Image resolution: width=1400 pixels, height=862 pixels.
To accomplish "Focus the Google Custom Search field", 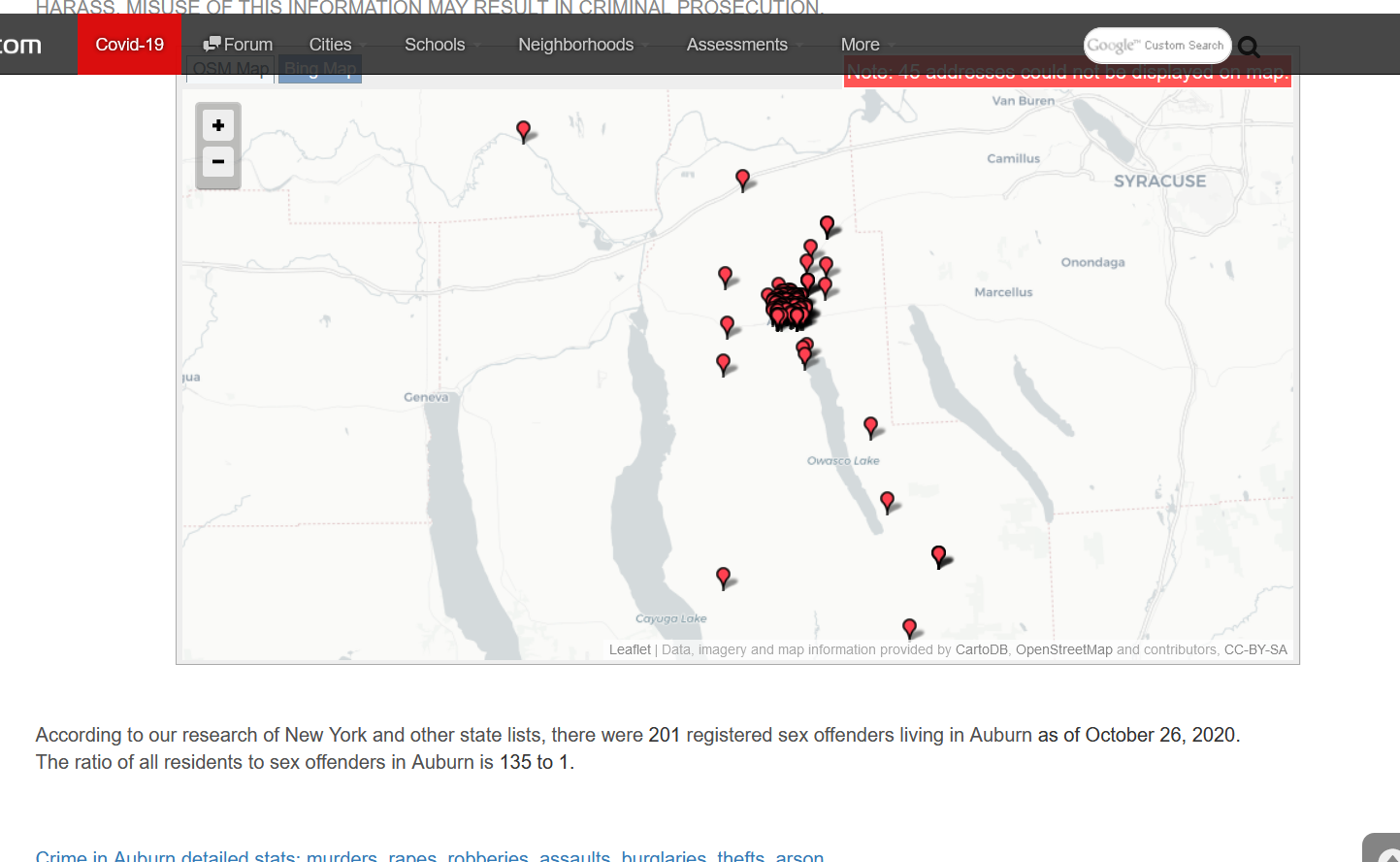I will [x=1157, y=46].
